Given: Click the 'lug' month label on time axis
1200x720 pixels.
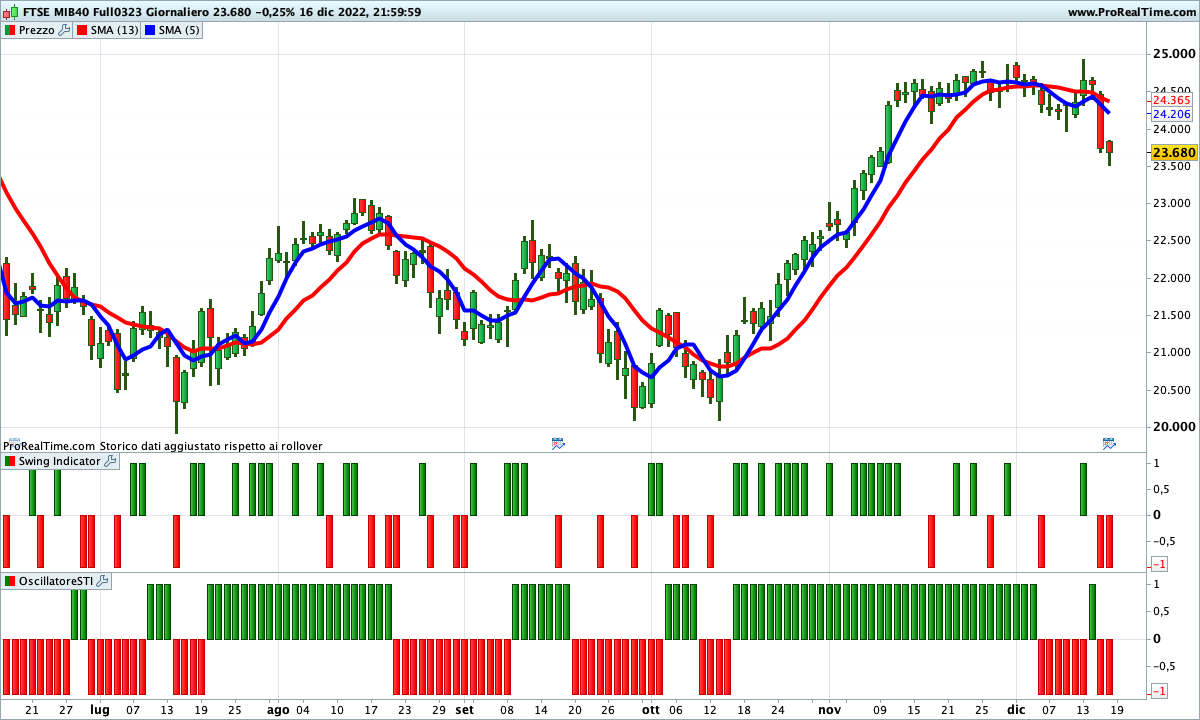Looking at the screenshot, I should 99,710.
